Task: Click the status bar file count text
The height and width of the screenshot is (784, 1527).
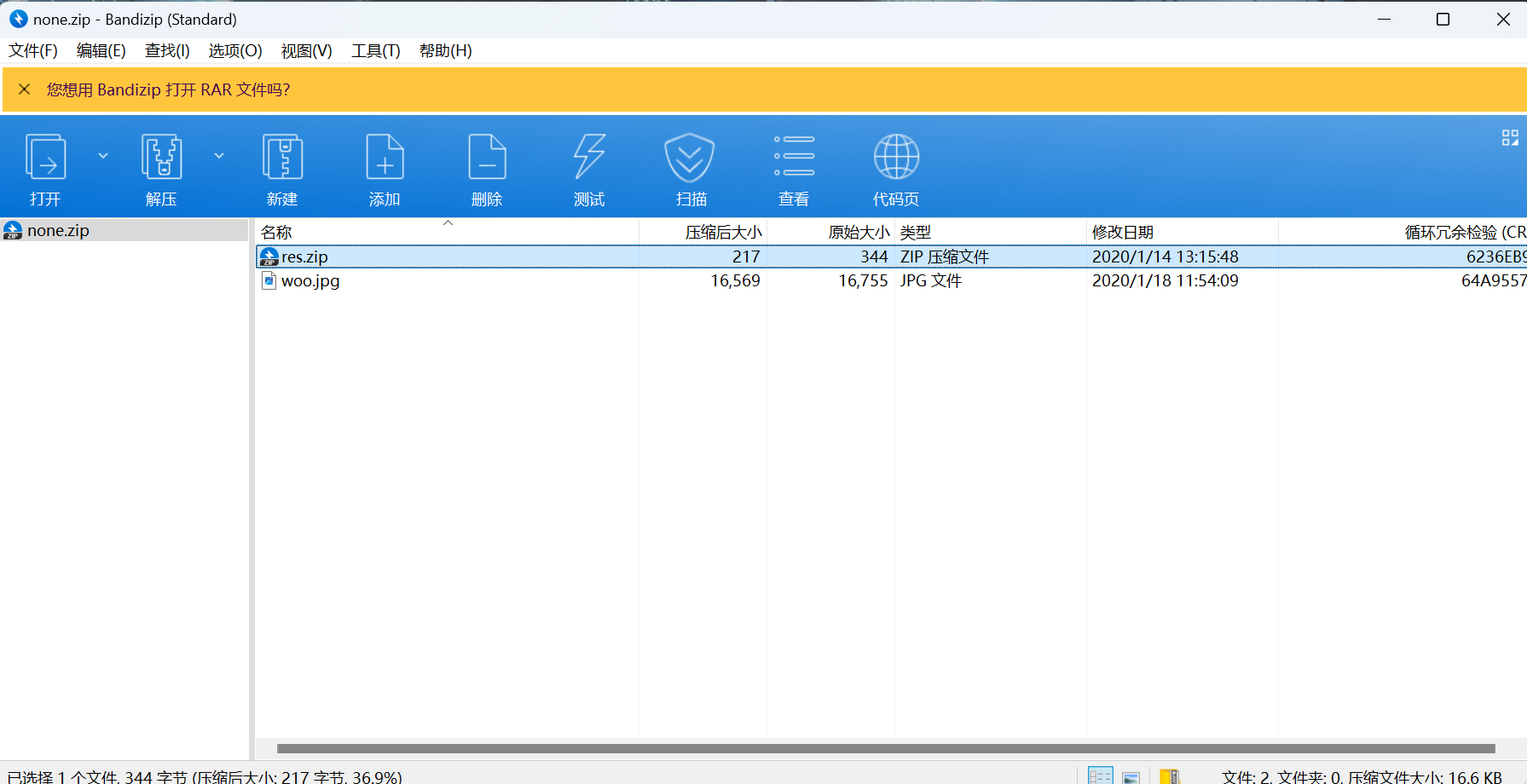Action: (x=1362, y=776)
